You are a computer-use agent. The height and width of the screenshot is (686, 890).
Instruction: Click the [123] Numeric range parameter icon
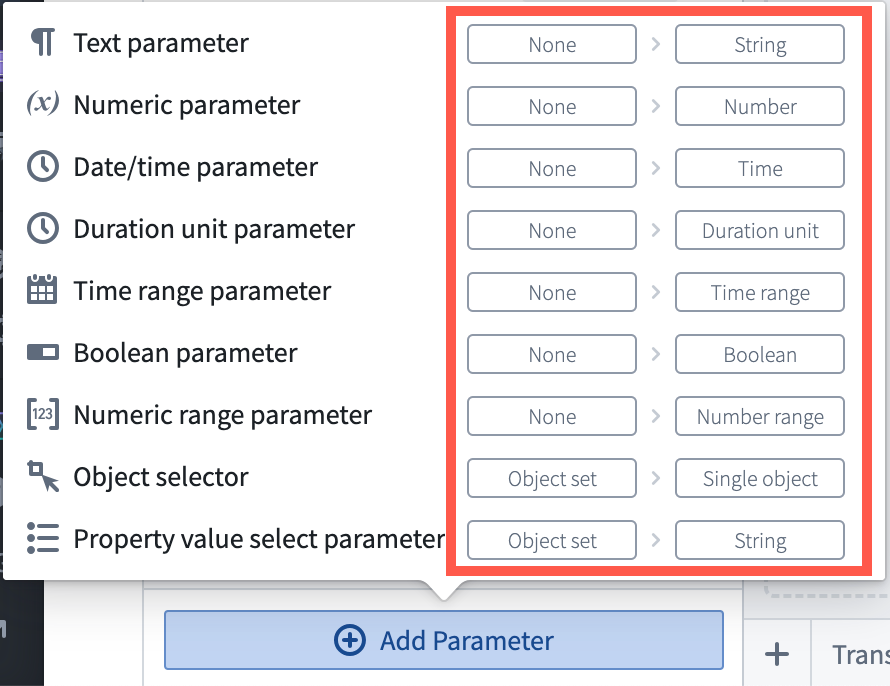[43, 414]
